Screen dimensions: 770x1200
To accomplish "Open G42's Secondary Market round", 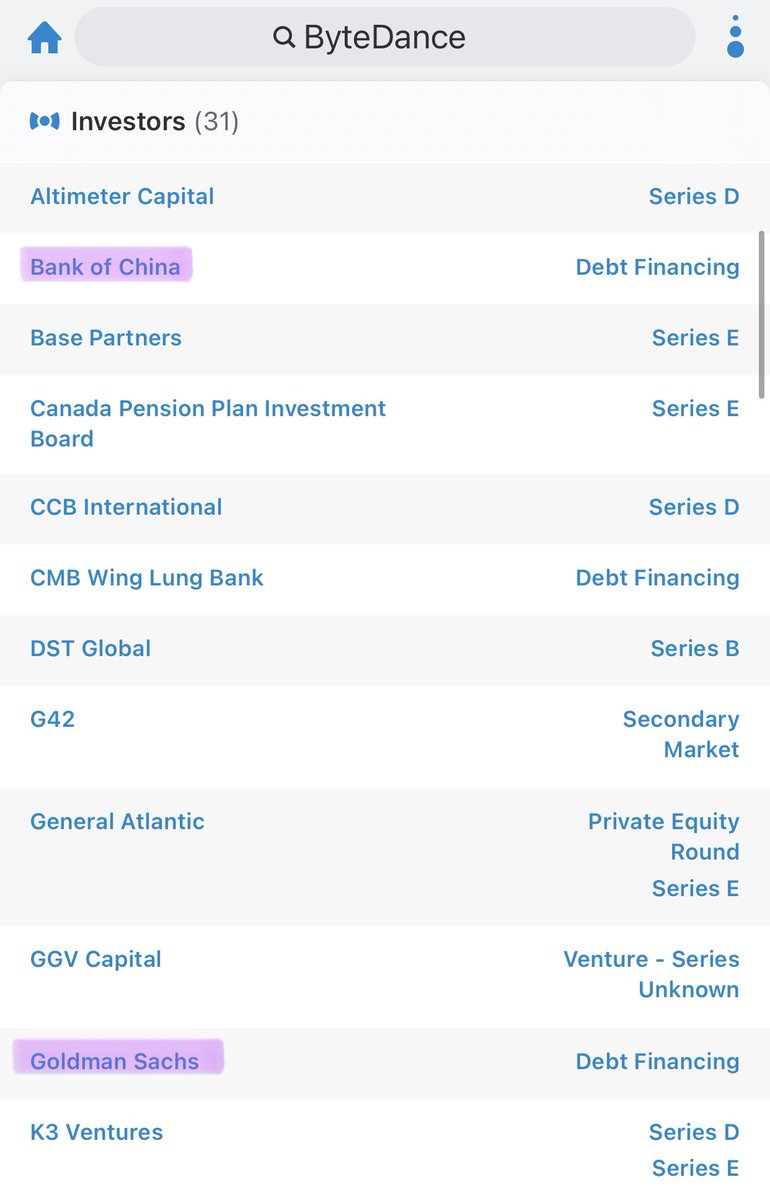I will click(681, 734).
